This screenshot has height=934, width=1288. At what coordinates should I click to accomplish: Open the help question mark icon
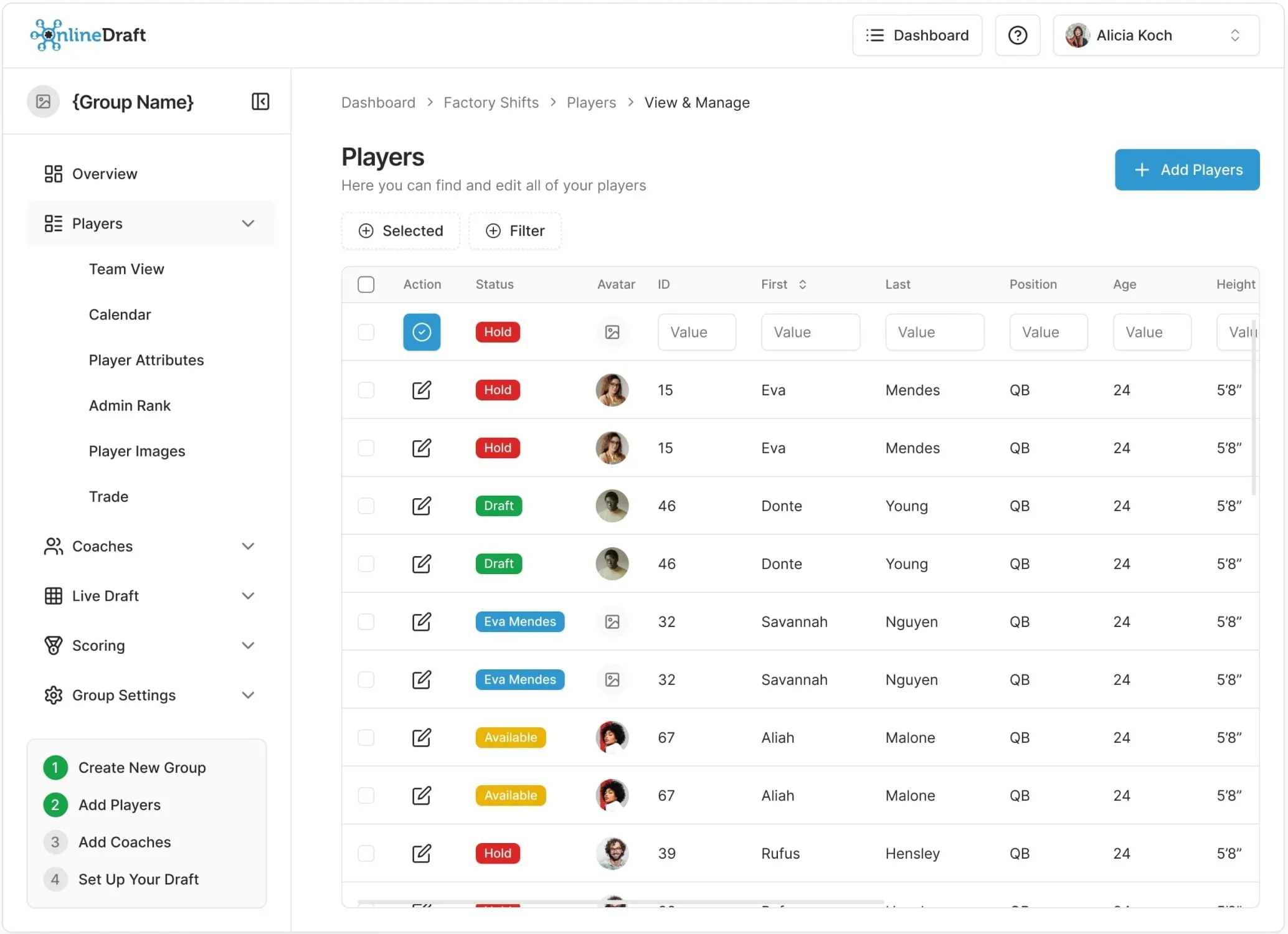pyautogui.click(x=1017, y=35)
